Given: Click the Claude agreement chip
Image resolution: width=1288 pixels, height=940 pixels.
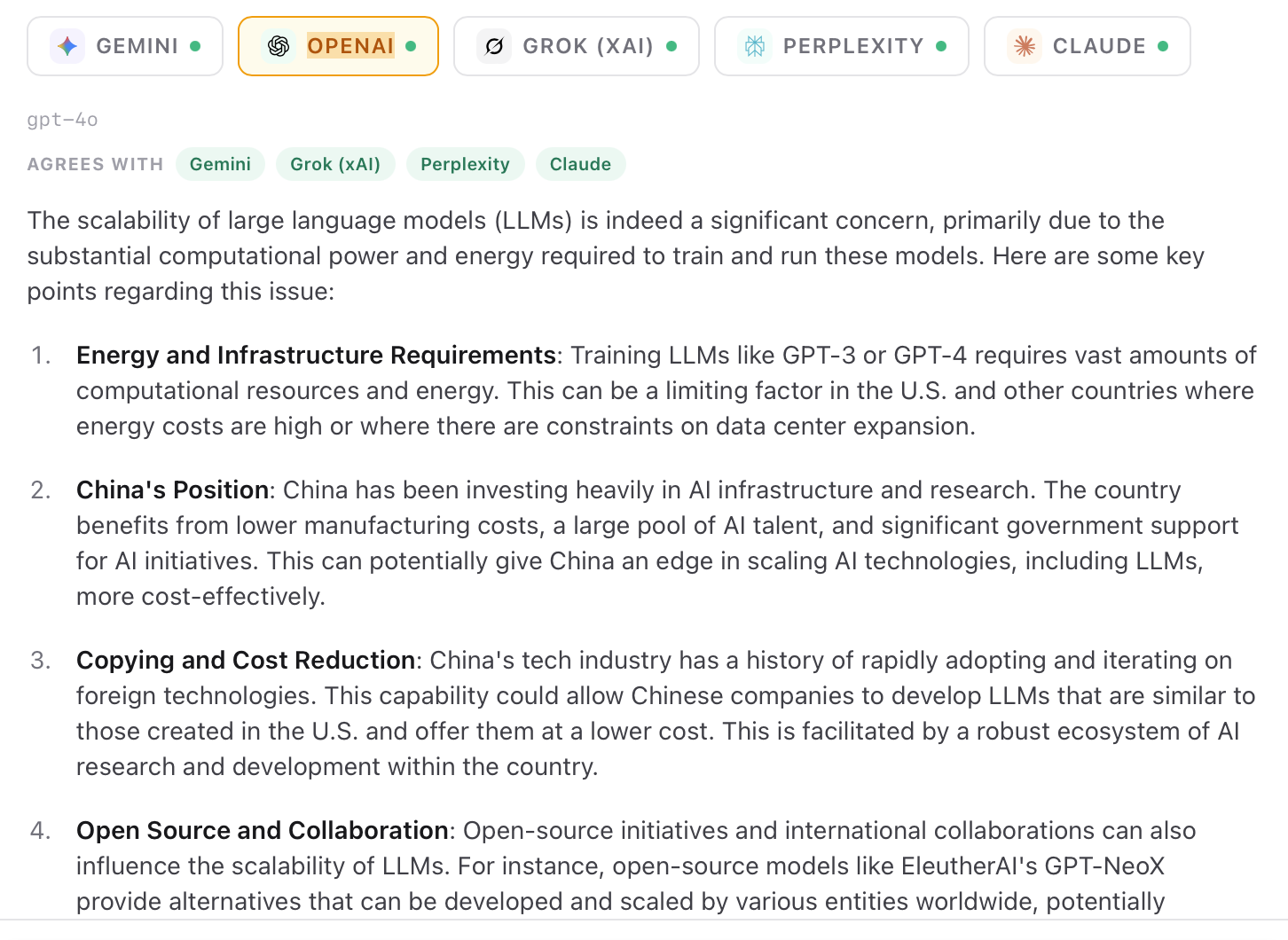Looking at the screenshot, I should click(580, 164).
